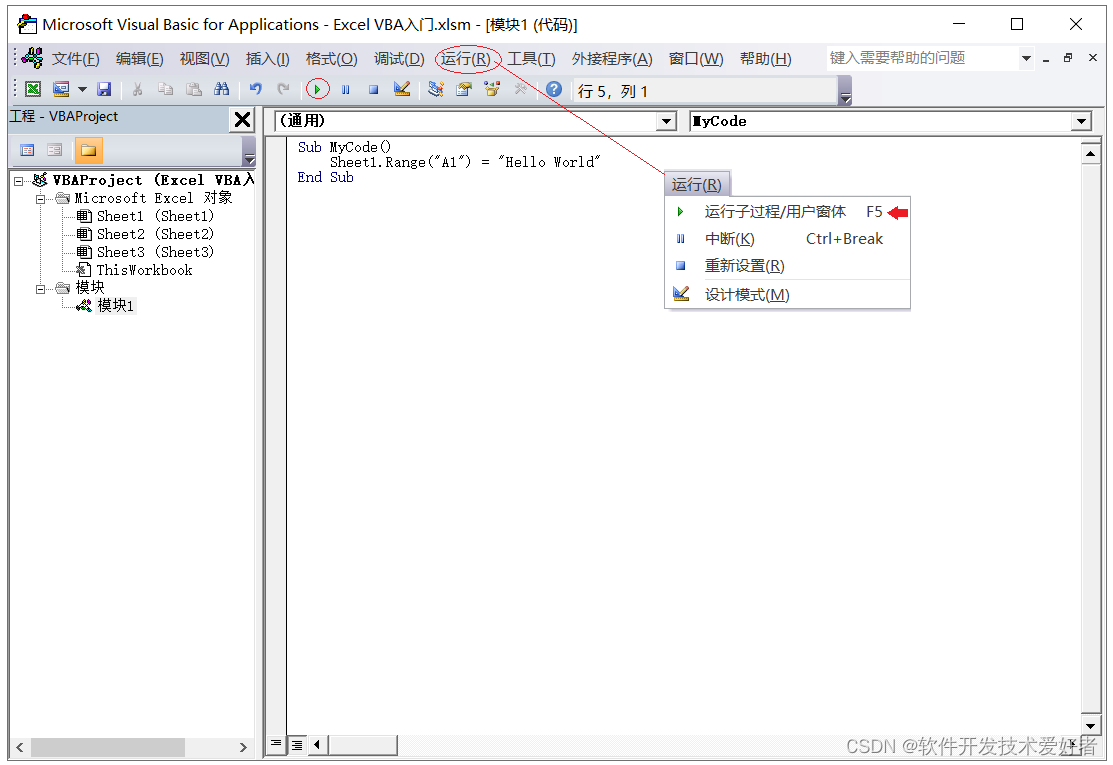Open the 编辑(E) menu
1113x765 pixels.
click(x=139, y=59)
